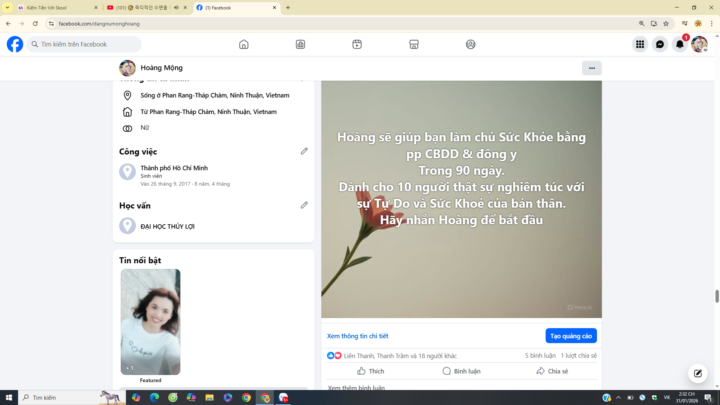Open the account profile avatar menu
Viewport: 720px width, 405px height.
[700, 45]
